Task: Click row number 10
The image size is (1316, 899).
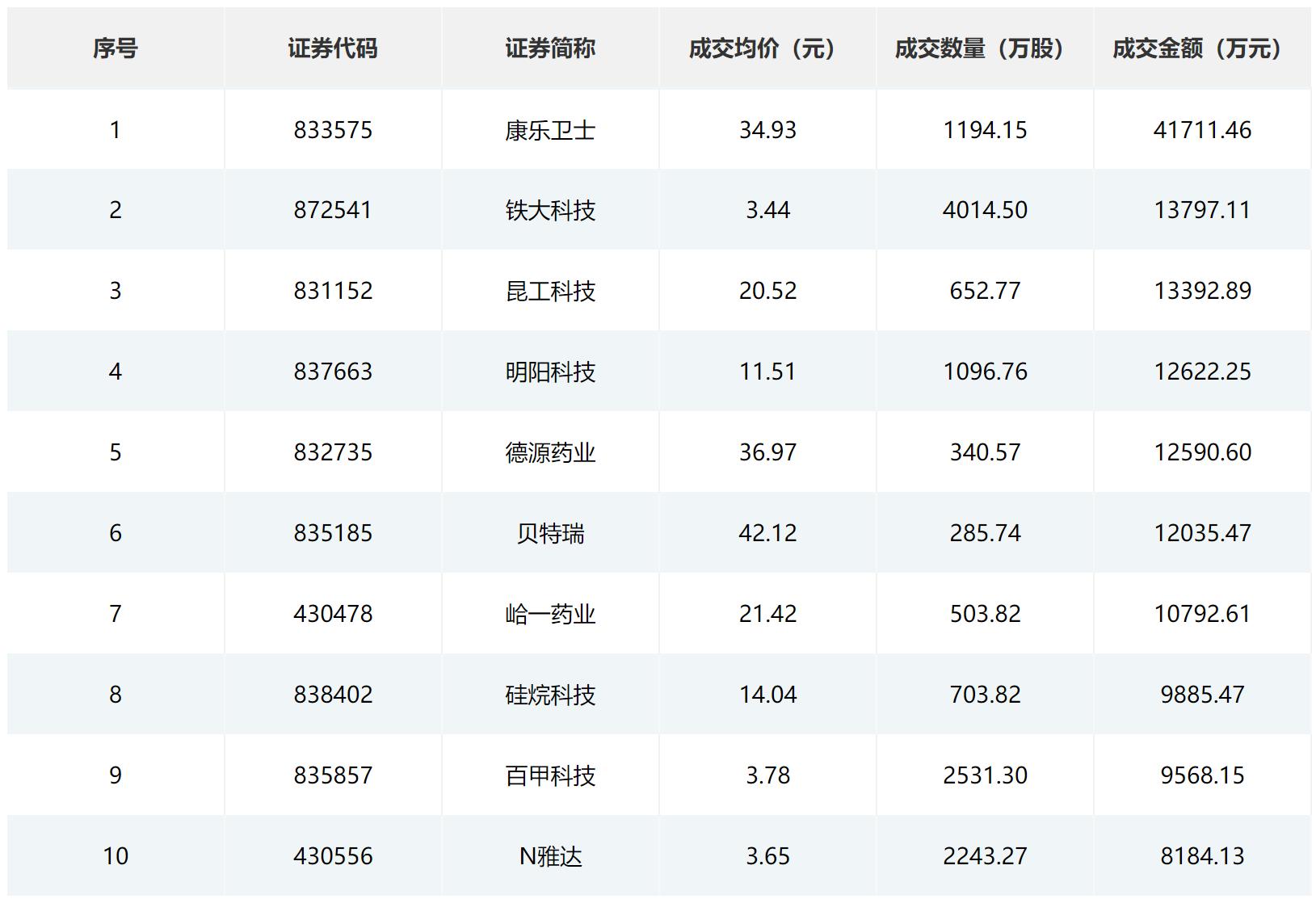Action: tap(116, 856)
